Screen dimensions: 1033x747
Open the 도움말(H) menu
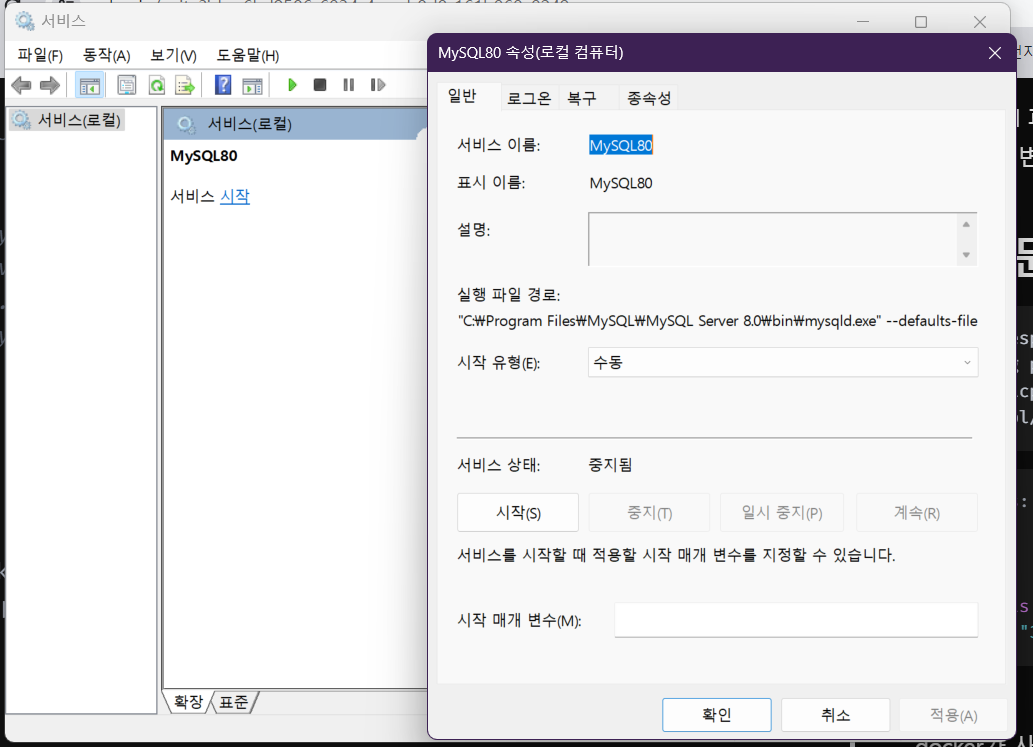pyautogui.click(x=248, y=55)
